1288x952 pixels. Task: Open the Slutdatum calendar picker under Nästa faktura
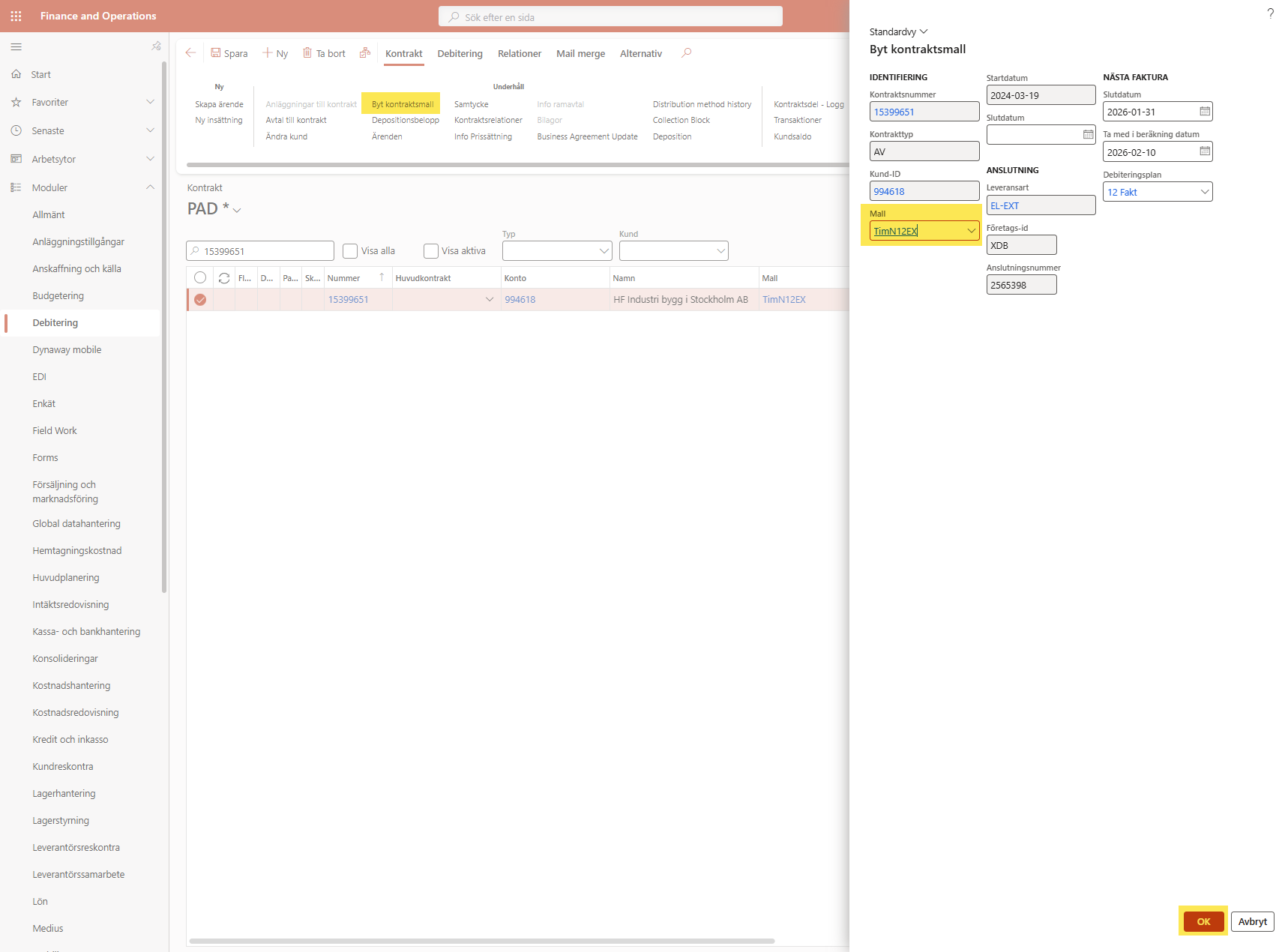coord(1204,112)
